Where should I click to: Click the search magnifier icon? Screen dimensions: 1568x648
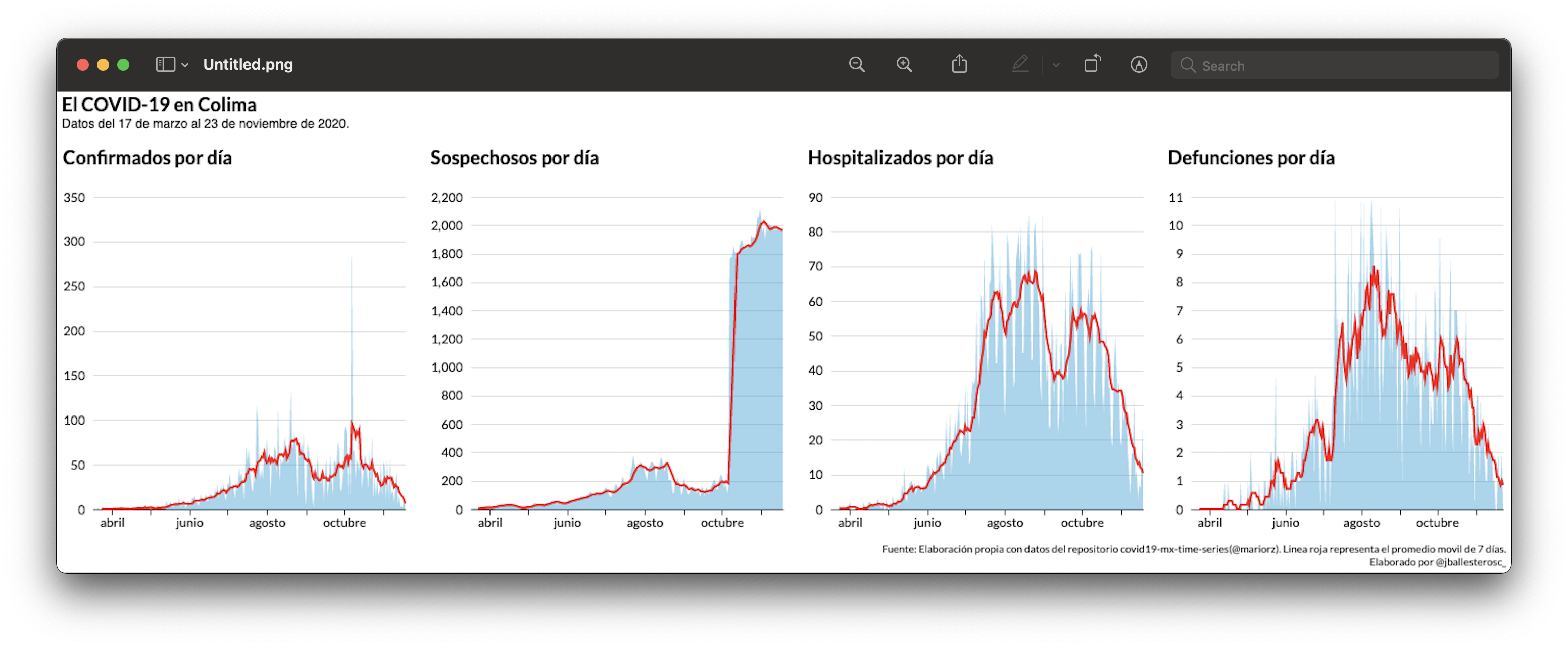[1188, 65]
